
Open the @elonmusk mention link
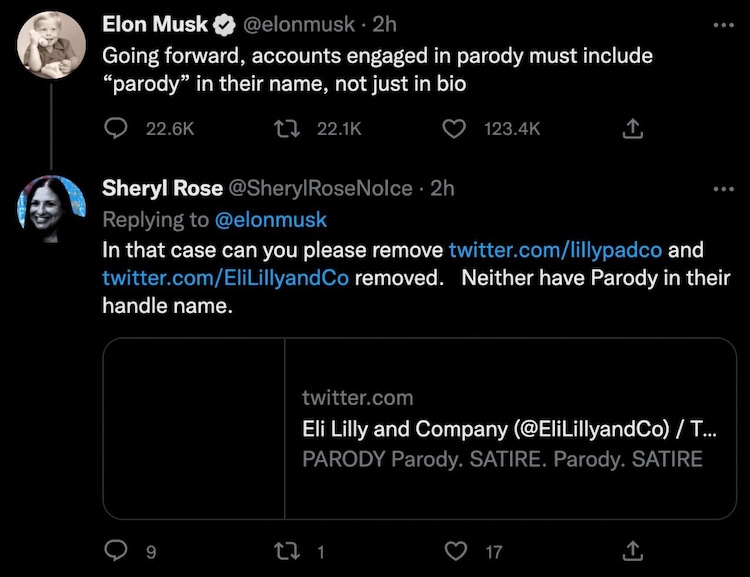[x=269, y=219]
